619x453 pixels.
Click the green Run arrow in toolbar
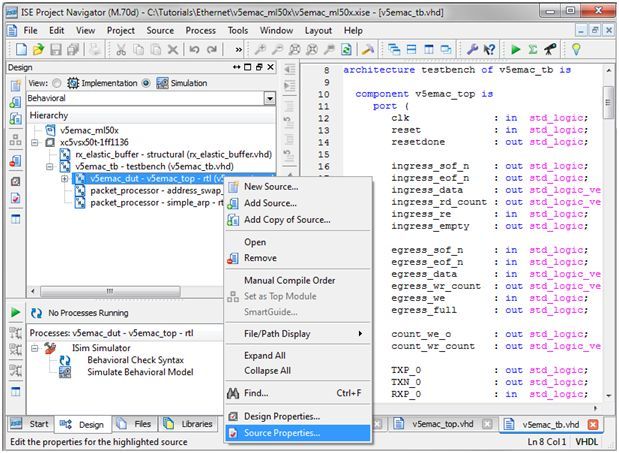click(x=515, y=49)
